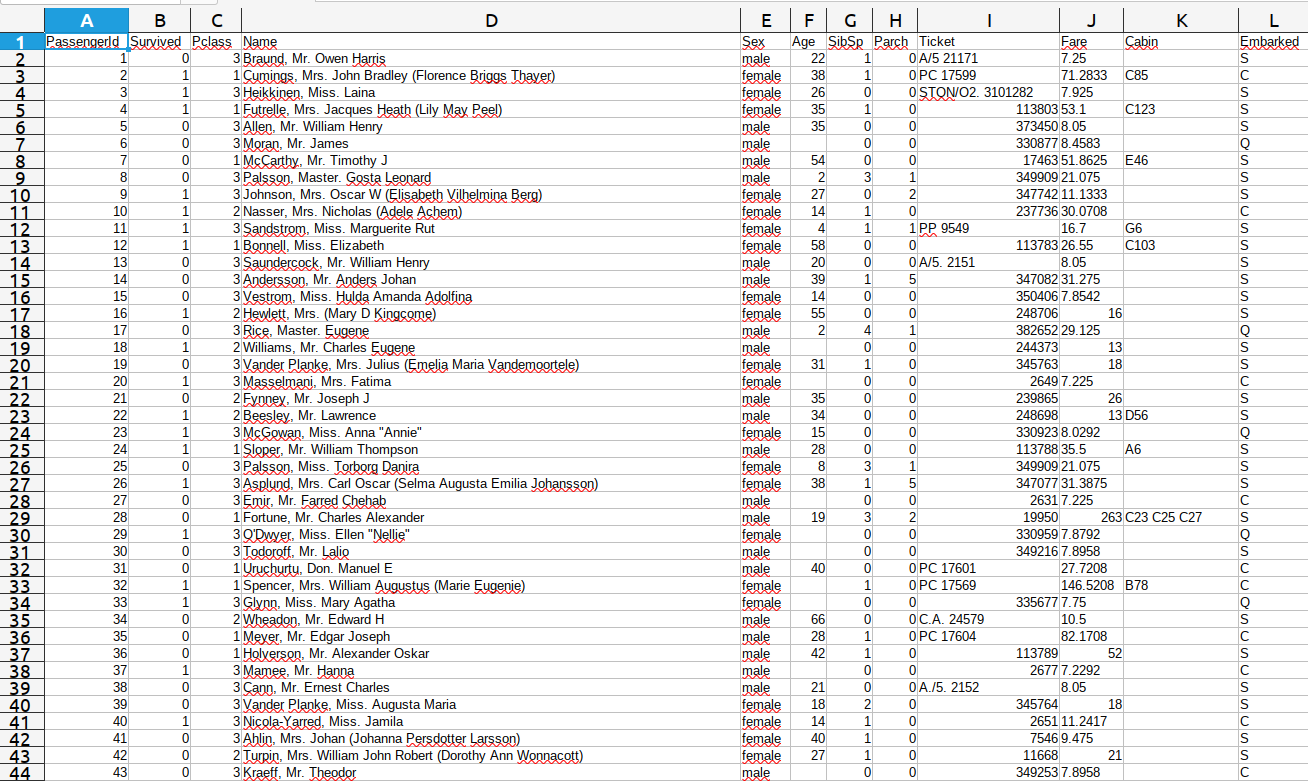Select ticket cell STON/O2. 3101282
The width and height of the screenshot is (1308, 781).
pos(988,93)
